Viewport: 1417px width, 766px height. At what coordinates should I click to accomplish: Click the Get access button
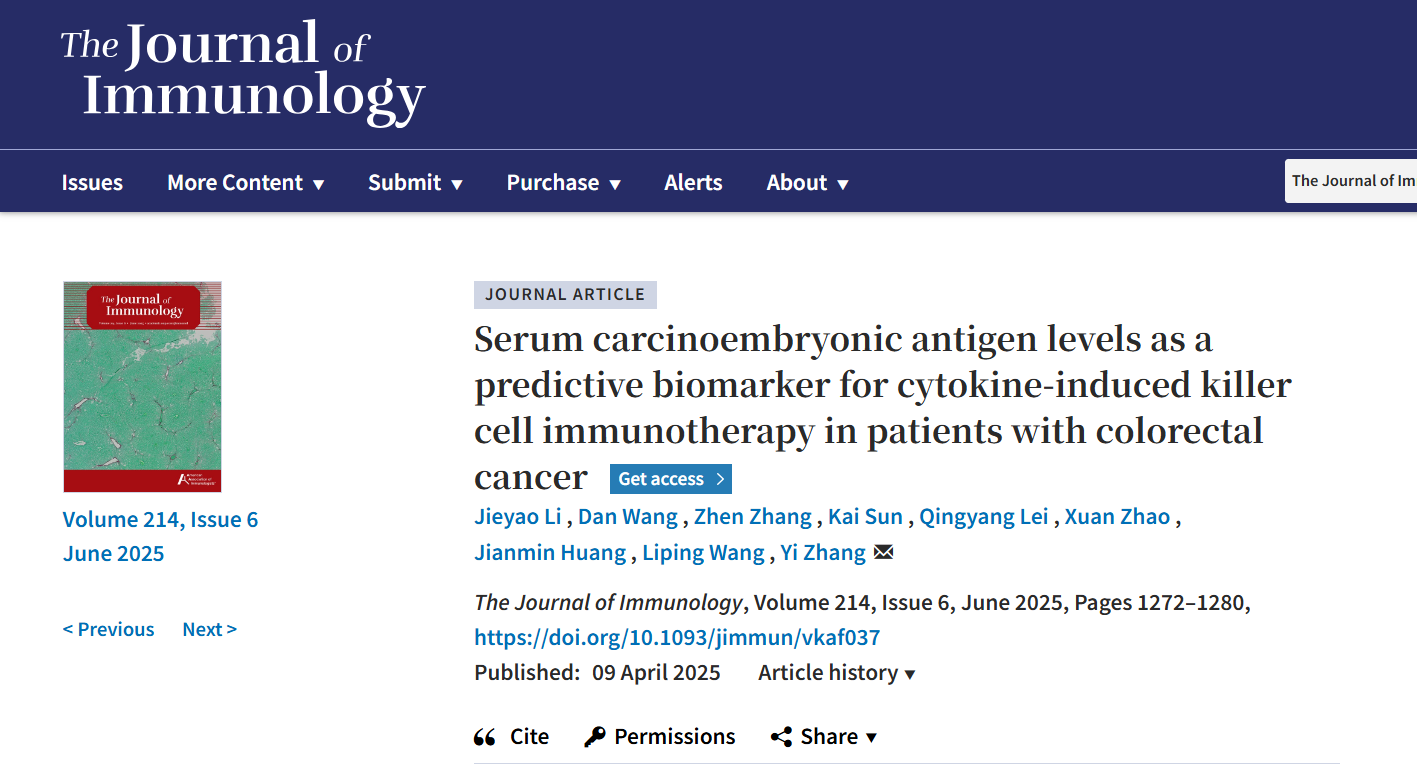[x=671, y=479]
